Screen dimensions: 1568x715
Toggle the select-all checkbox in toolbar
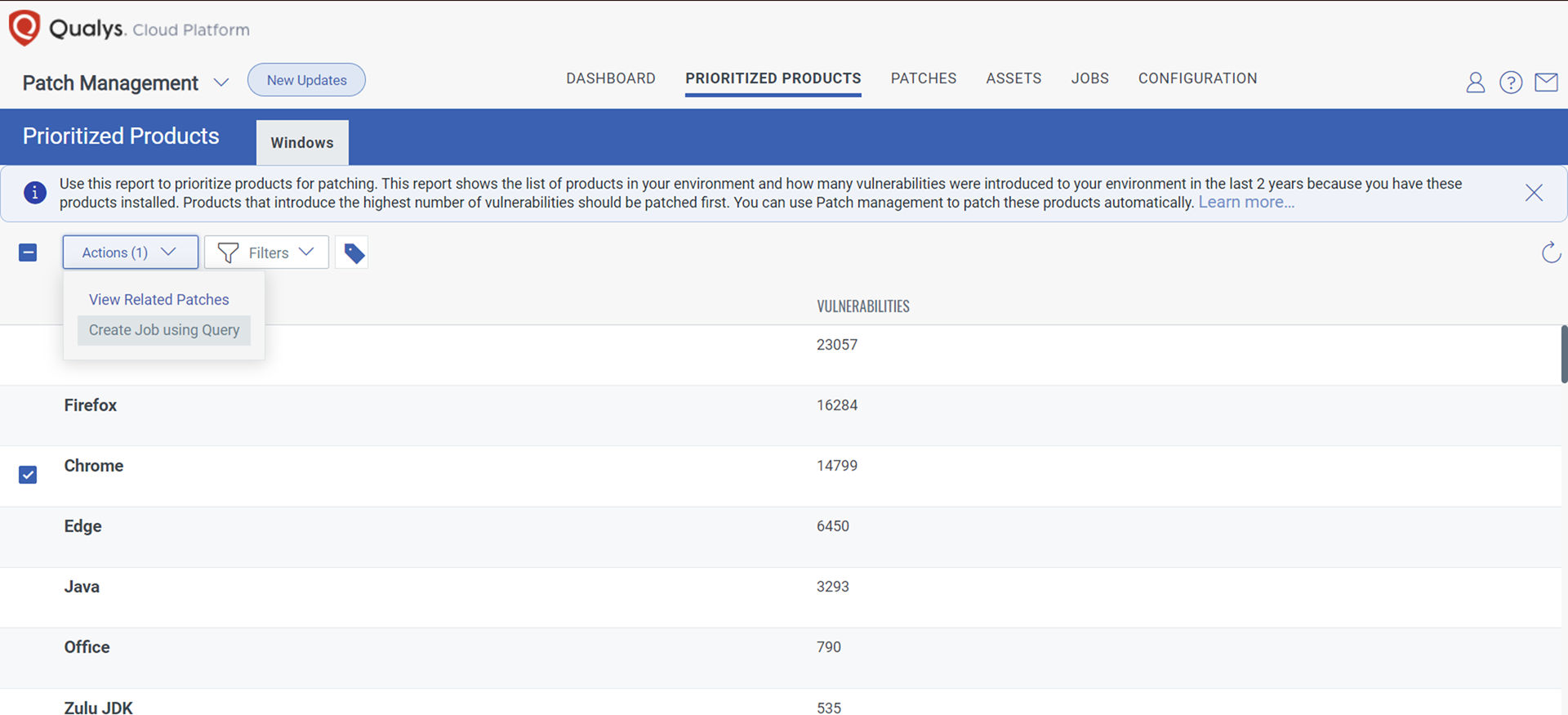tap(28, 252)
